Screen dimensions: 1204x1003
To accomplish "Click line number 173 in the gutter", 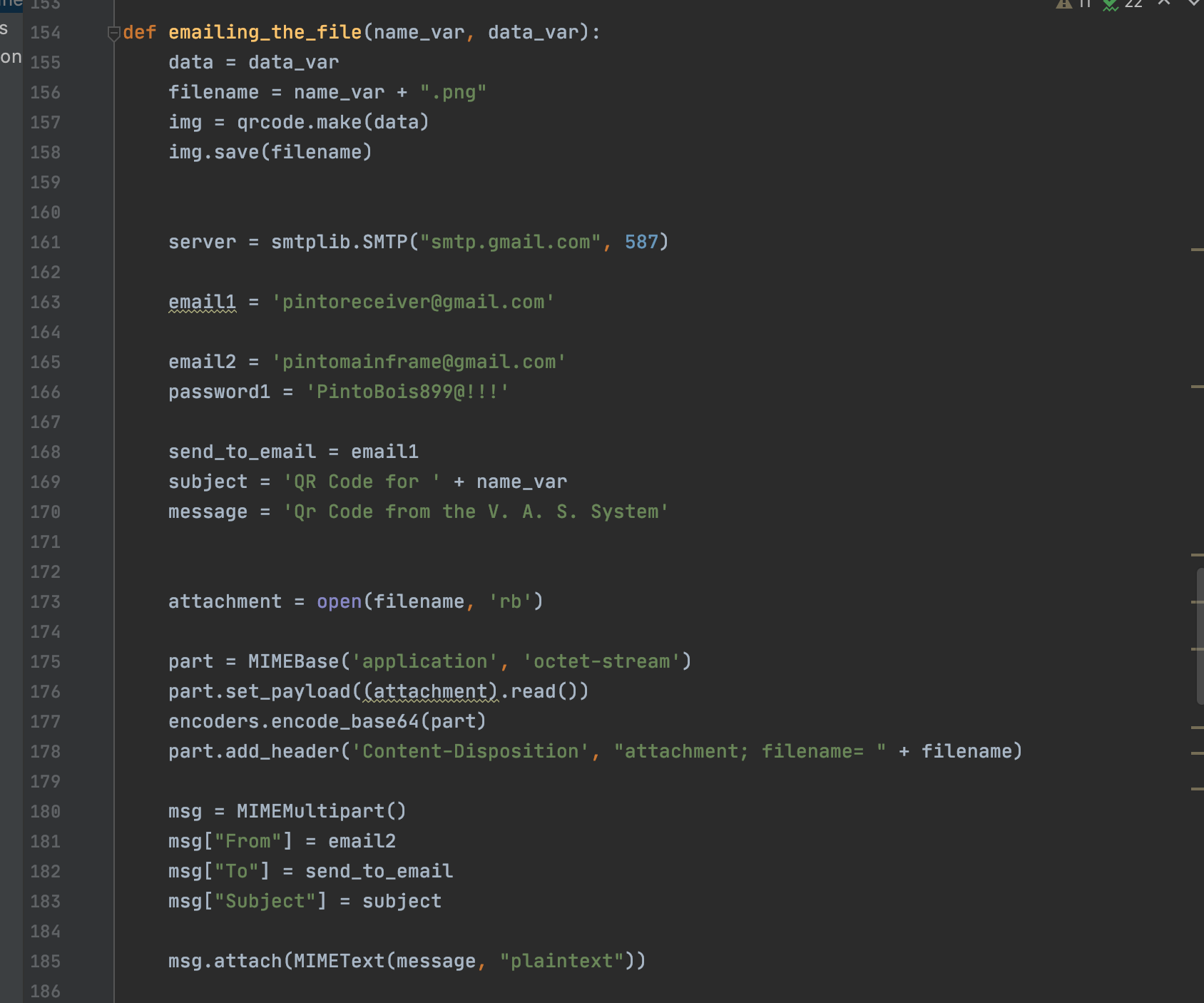I will click(x=45, y=602).
